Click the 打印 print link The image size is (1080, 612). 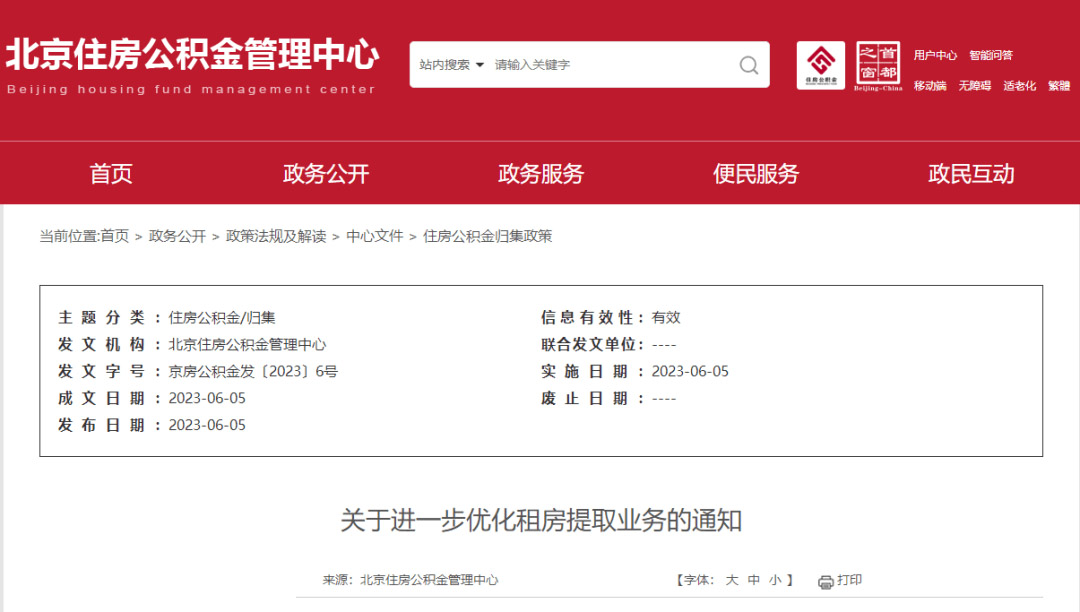849,580
